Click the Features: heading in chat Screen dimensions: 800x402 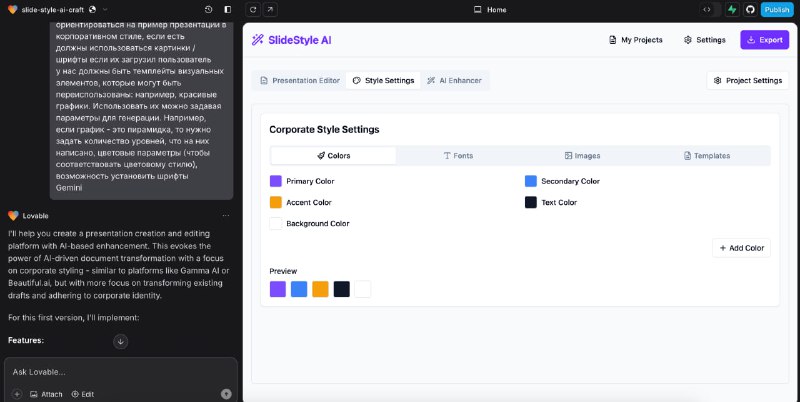26,340
